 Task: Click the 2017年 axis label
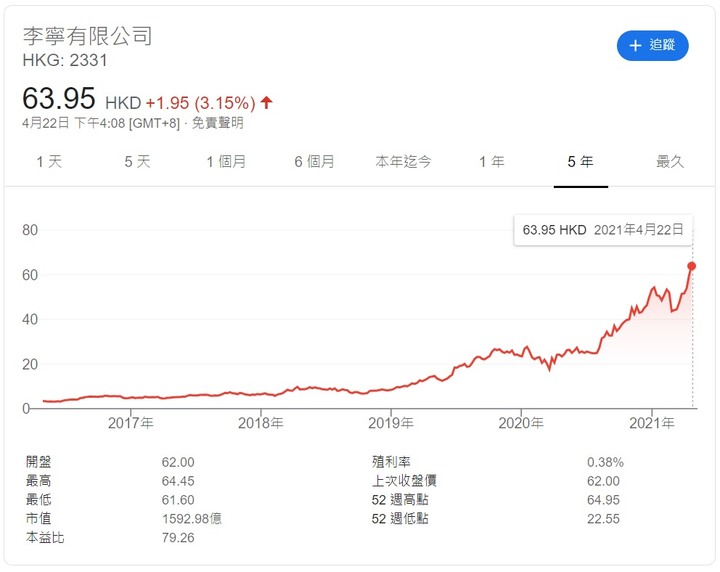coord(130,422)
